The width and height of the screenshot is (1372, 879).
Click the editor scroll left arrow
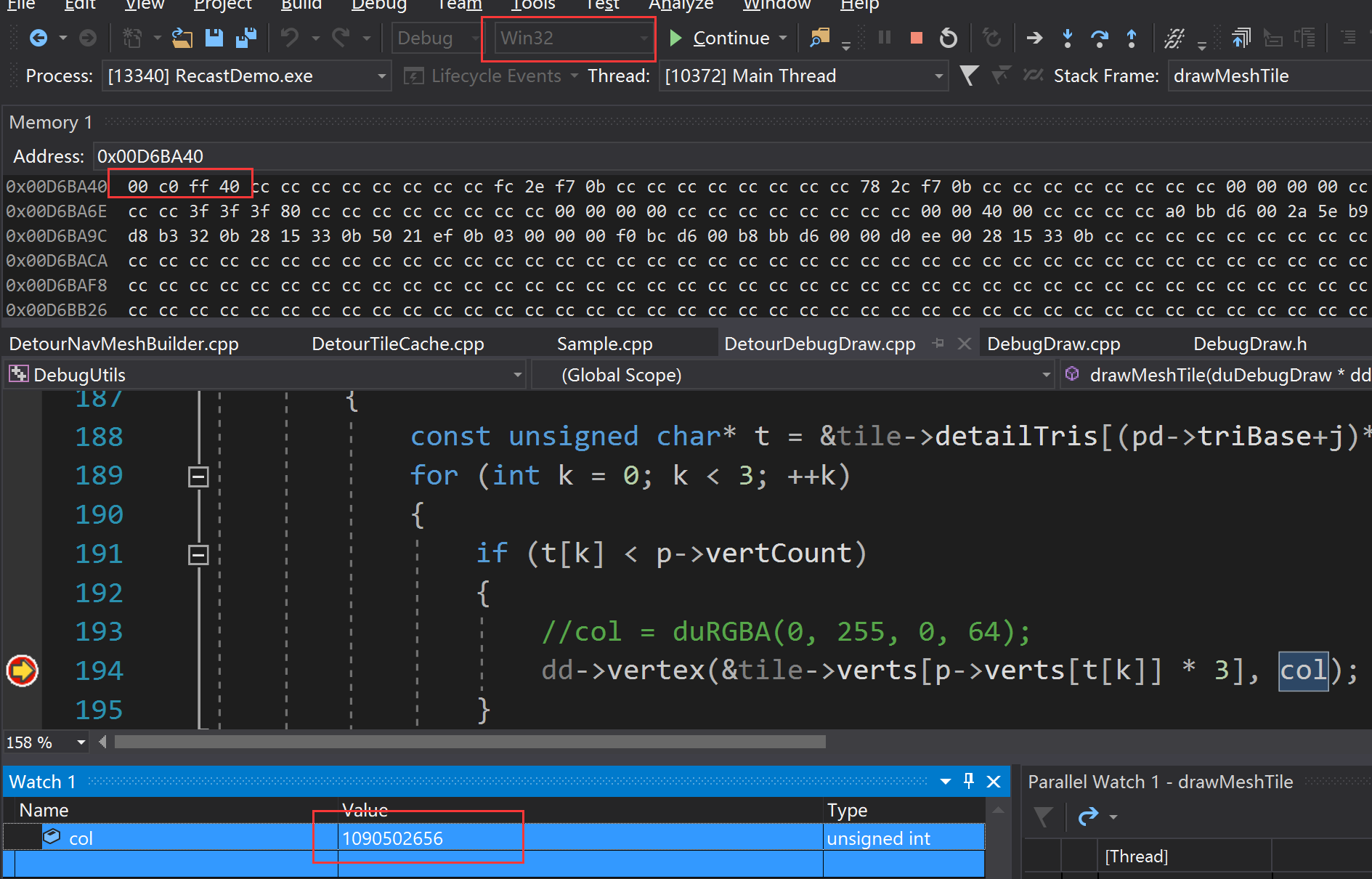tap(102, 742)
